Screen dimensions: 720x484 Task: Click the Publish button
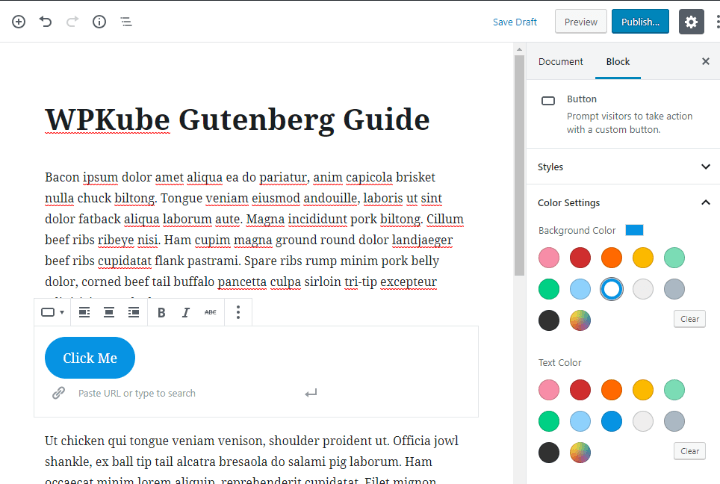[x=640, y=22]
